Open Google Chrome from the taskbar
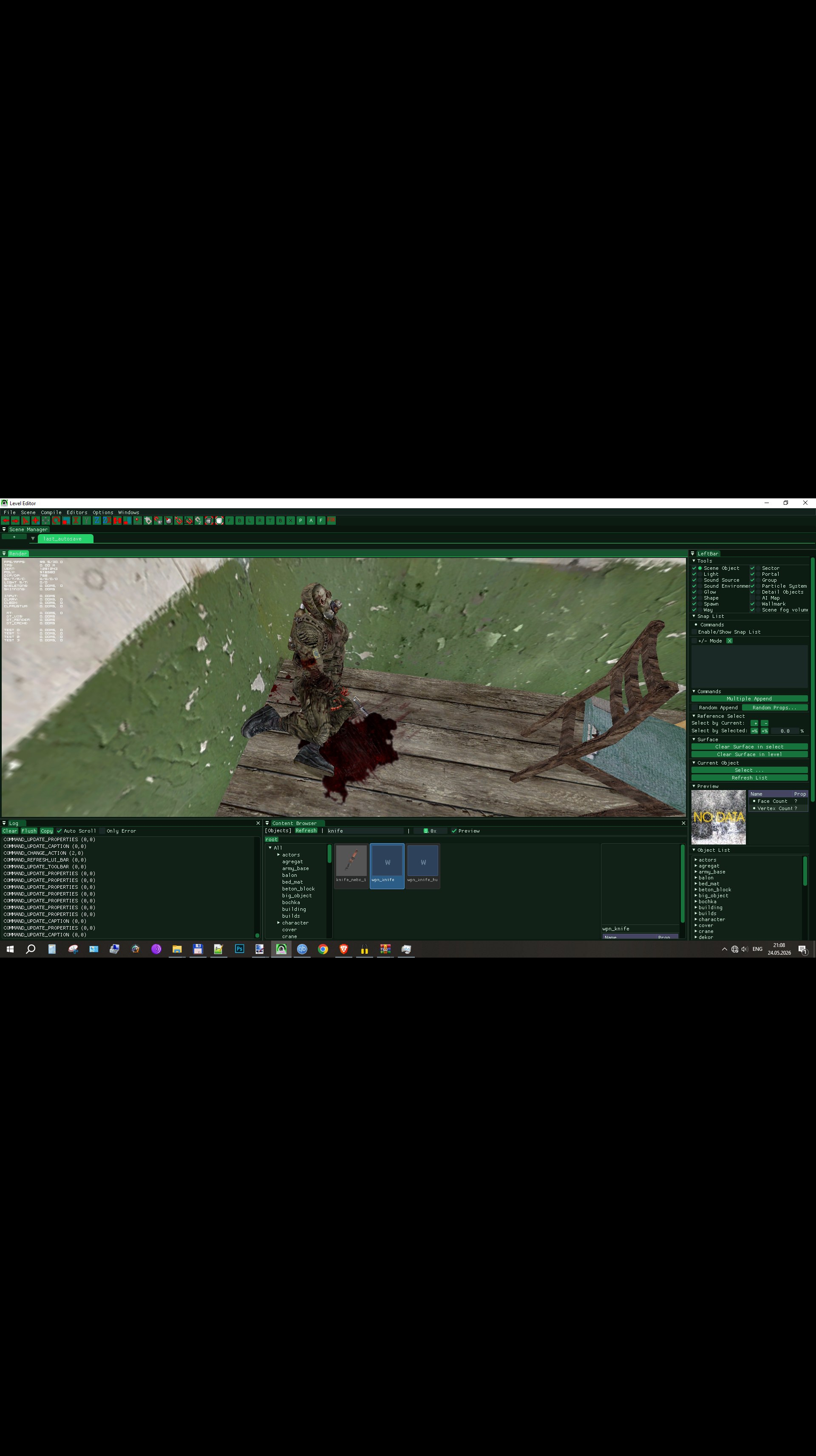The image size is (816, 1456). coord(323,949)
